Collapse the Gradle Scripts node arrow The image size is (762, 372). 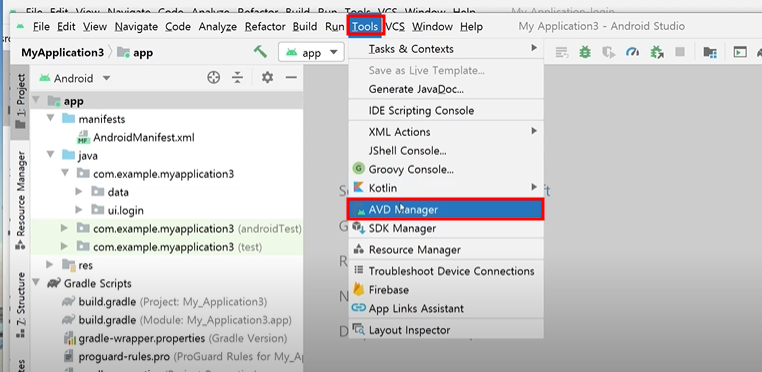click(36, 283)
